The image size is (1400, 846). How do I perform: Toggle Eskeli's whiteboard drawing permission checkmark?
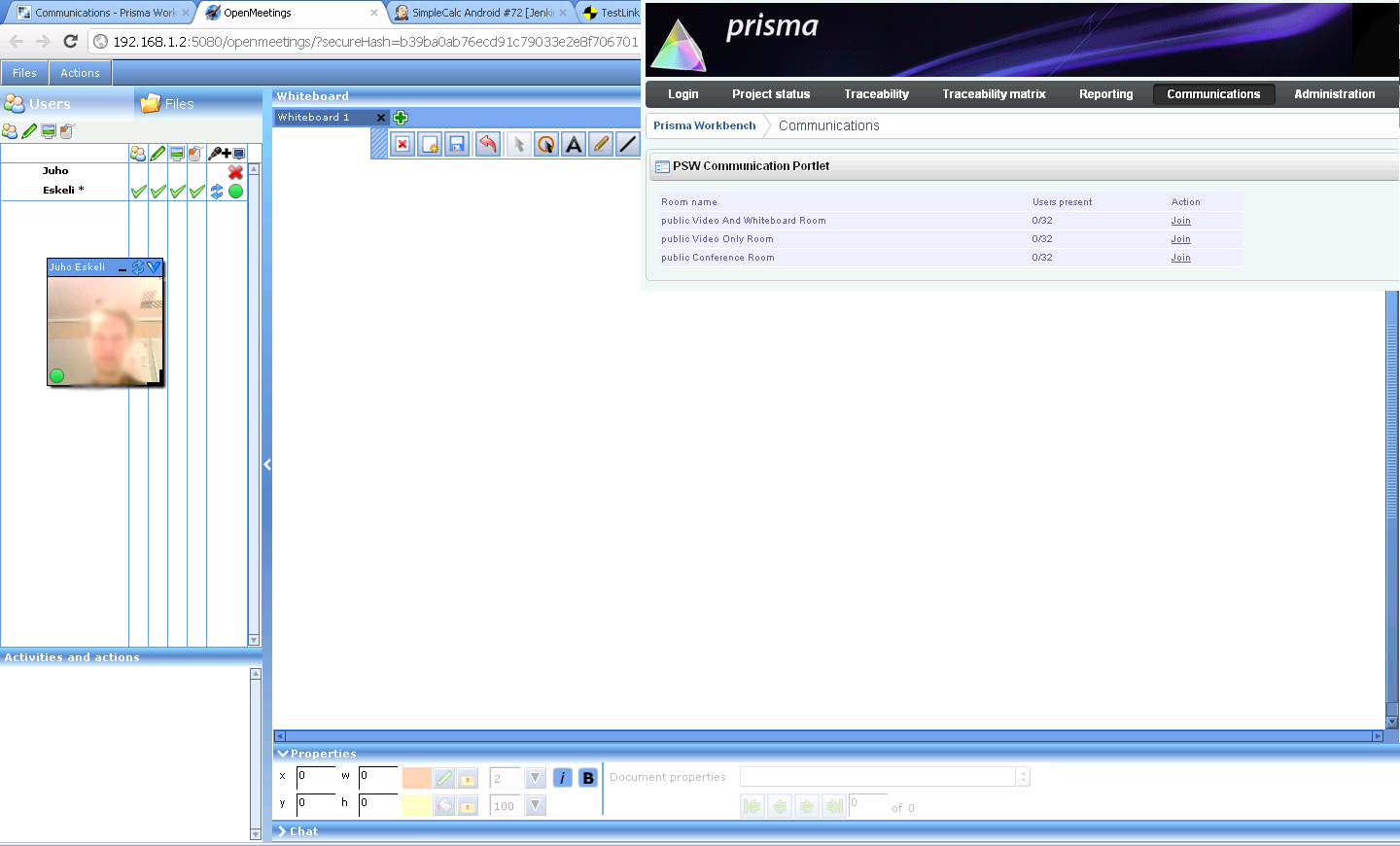[x=157, y=191]
